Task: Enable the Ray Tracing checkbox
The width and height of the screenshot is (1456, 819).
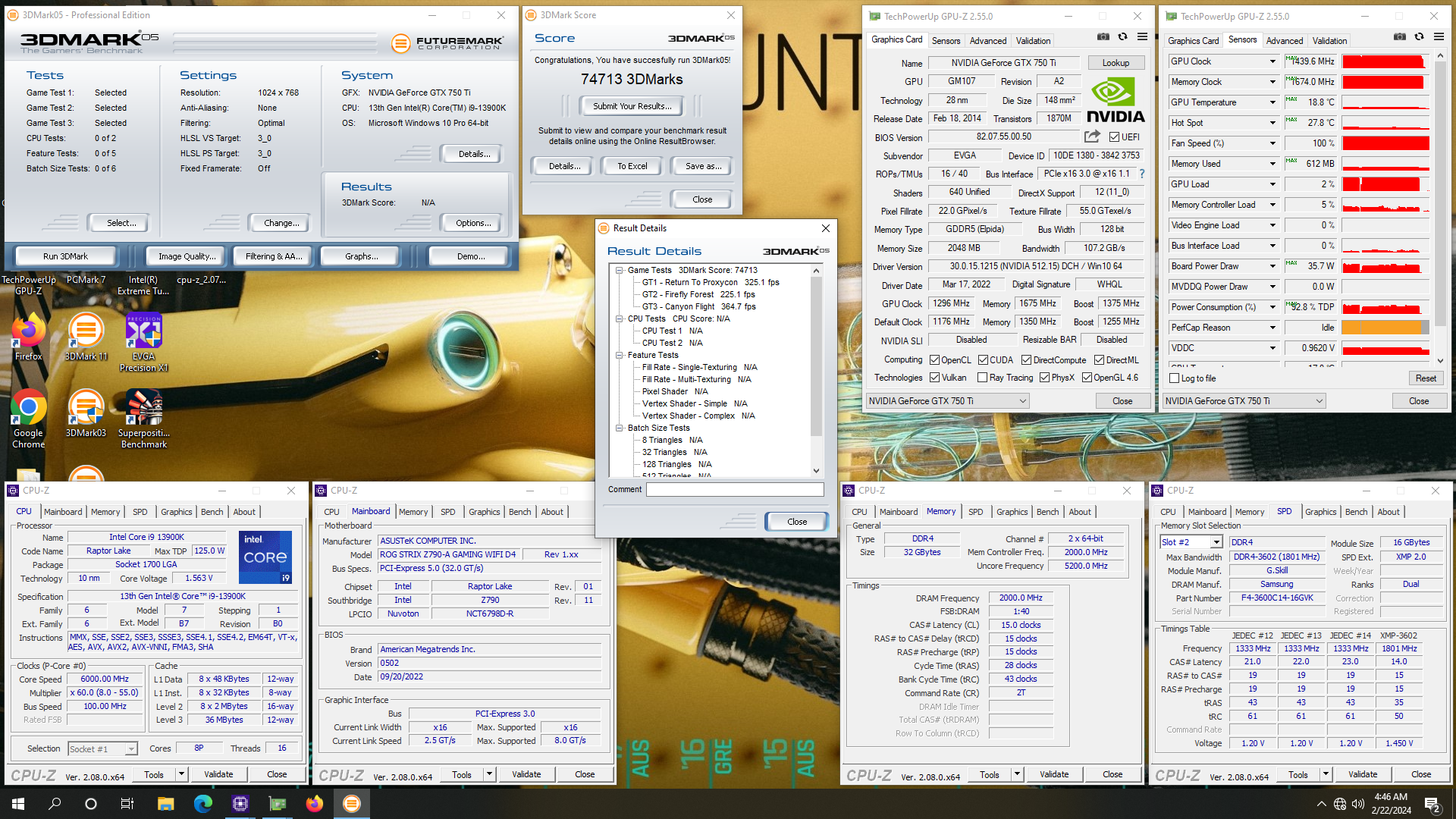Action: click(982, 378)
